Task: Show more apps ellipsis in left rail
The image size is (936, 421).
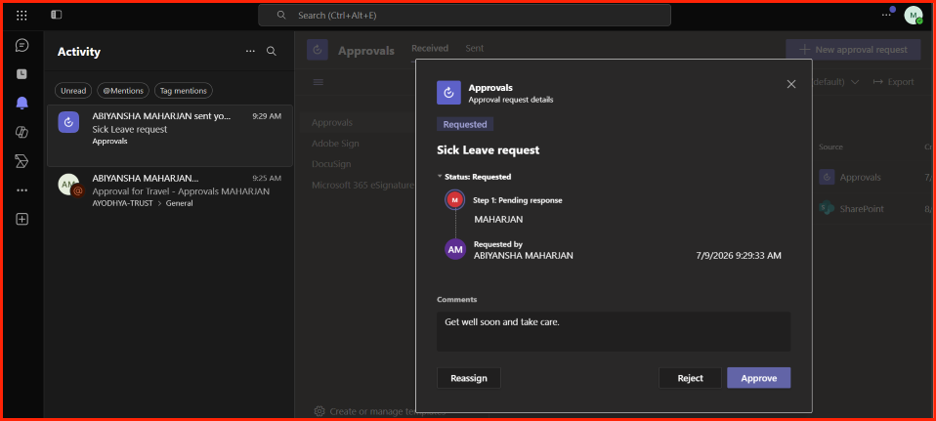Action: (22, 190)
